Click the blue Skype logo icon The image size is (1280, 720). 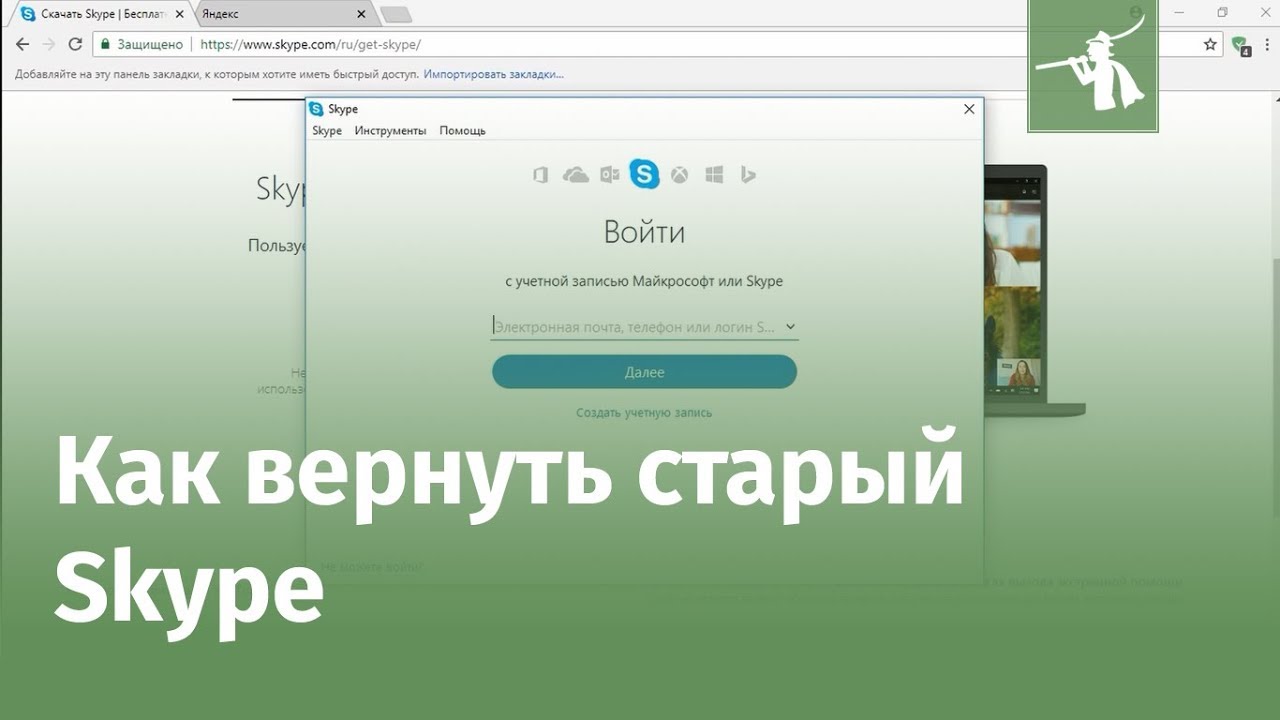pos(645,174)
